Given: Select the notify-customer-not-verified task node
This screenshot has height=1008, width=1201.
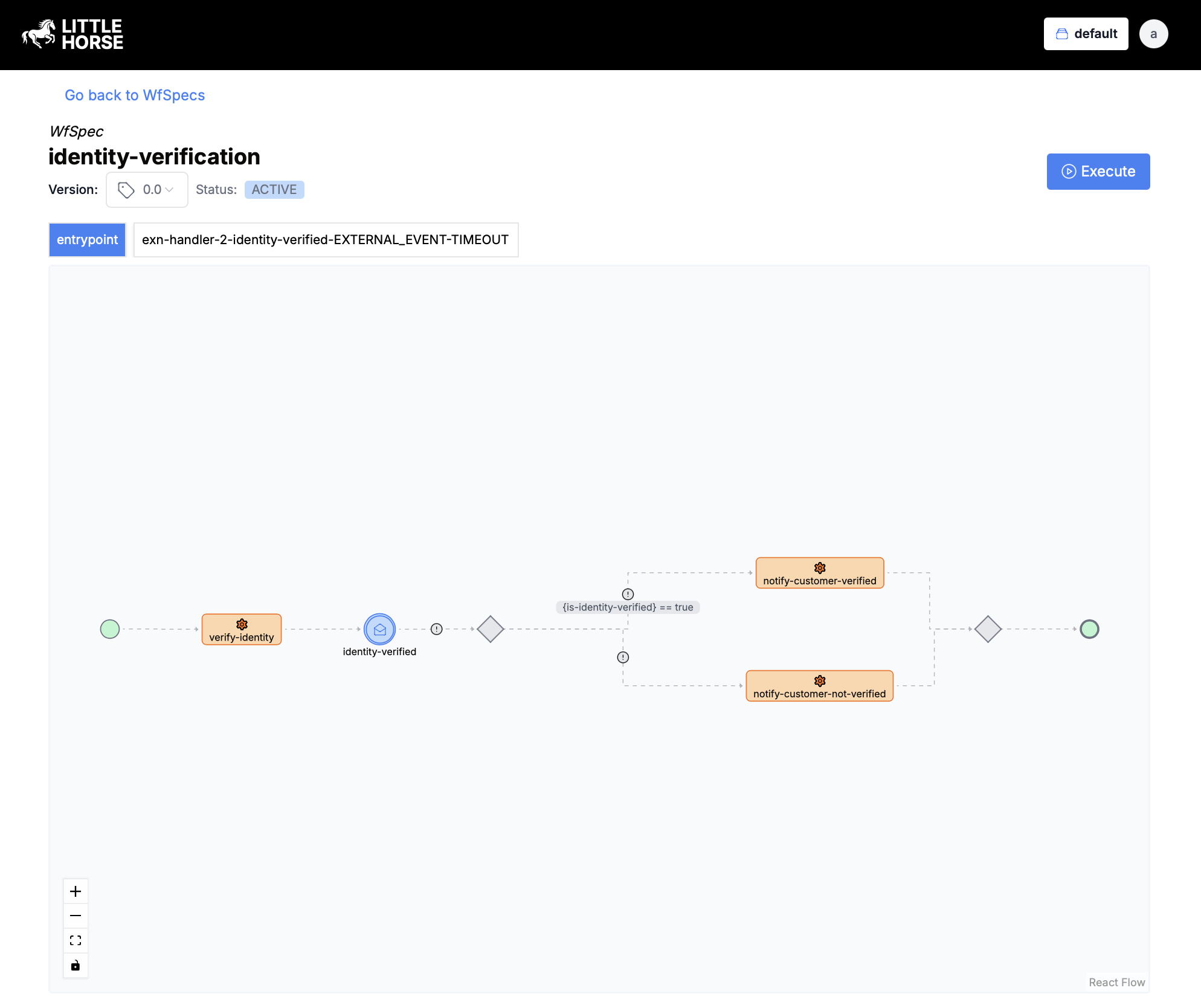Looking at the screenshot, I should pyautogui.click(x=819, y=685).
